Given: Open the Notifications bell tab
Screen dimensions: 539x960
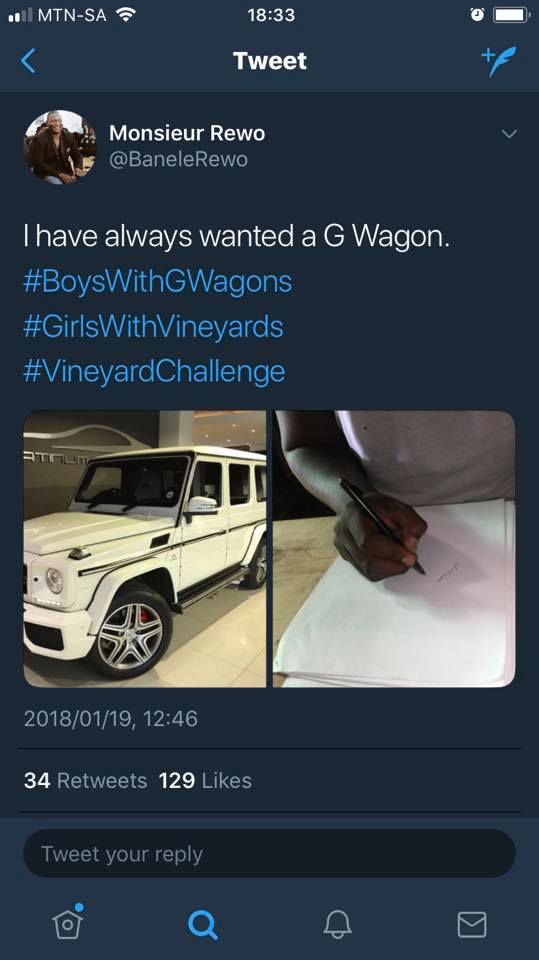Looking at the screenshot, I should point(337,924).
